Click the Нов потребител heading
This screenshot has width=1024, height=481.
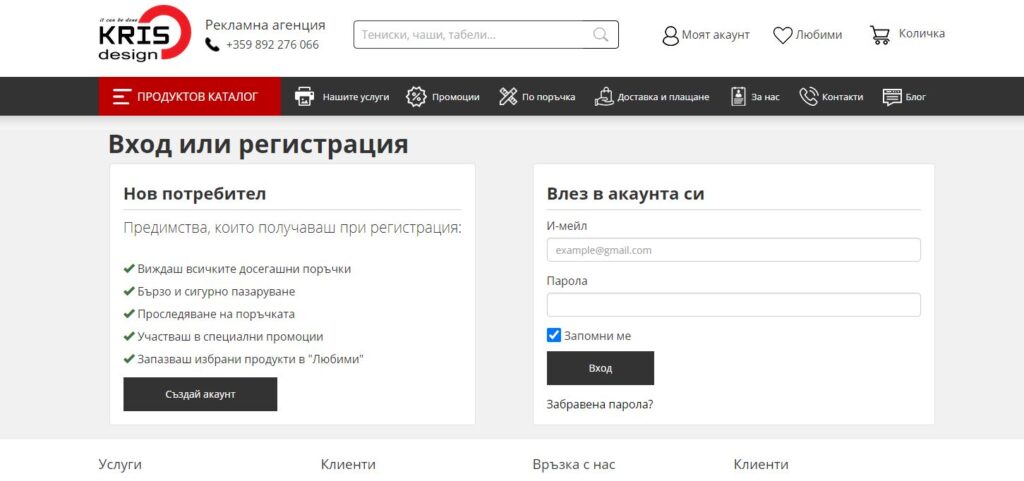[195, 194]
